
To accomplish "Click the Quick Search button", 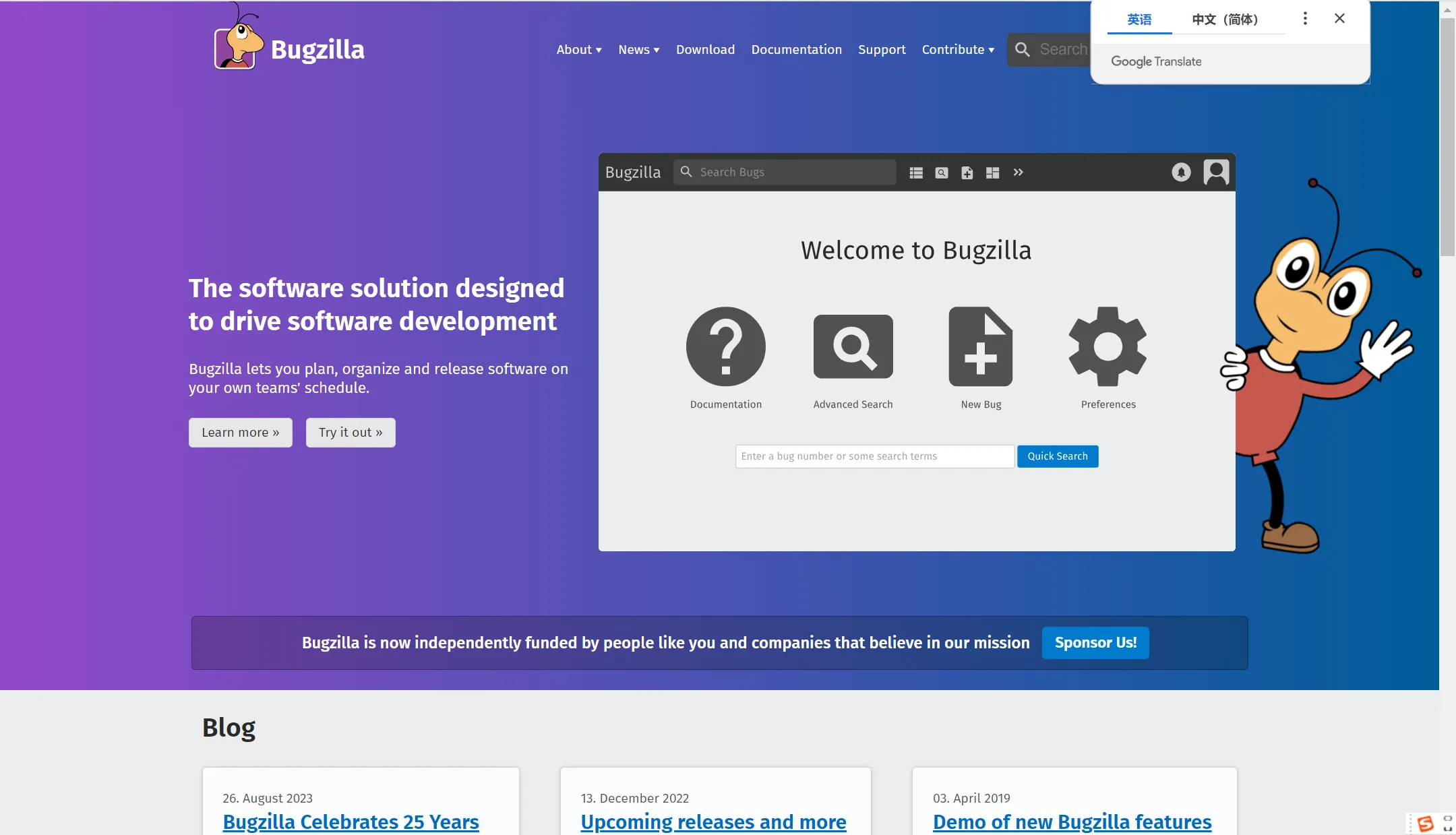I will point(1057,456).
